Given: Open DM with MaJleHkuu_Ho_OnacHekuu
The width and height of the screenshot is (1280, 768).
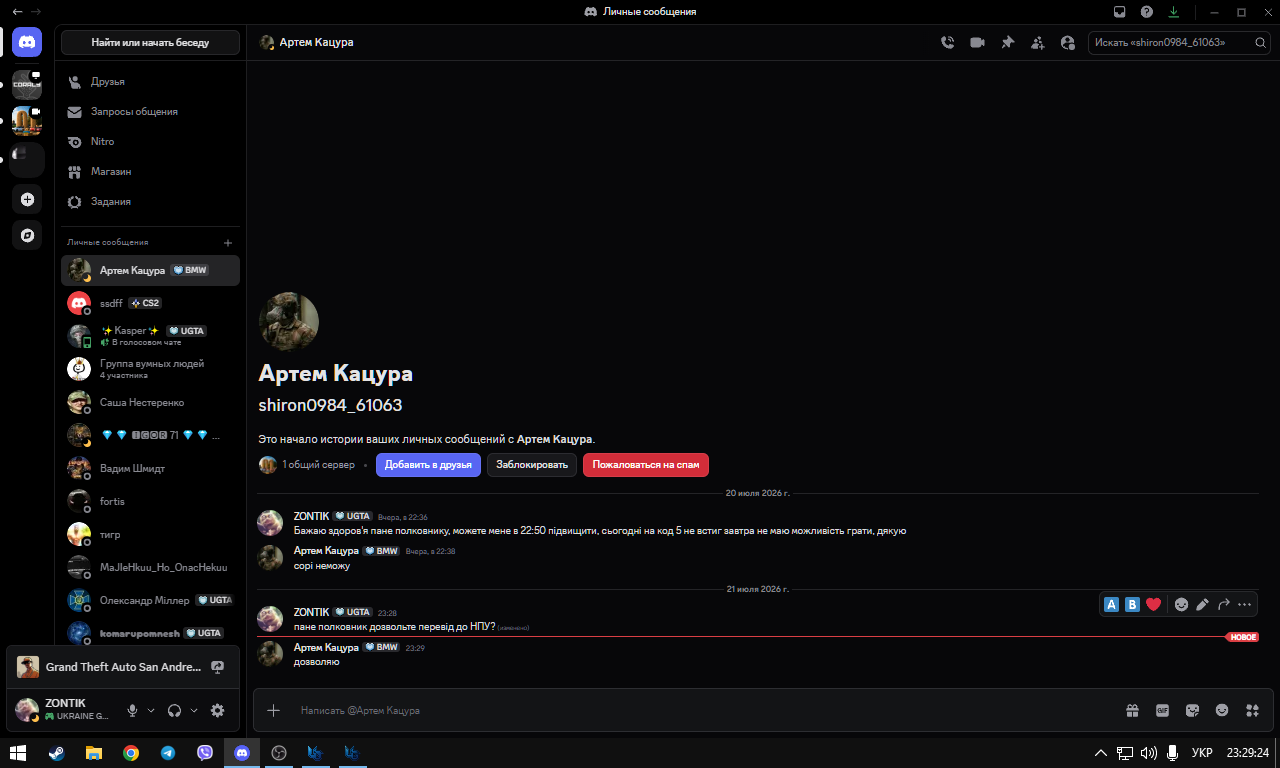Looking at the screenshot, I should click(x=150, y=567).
